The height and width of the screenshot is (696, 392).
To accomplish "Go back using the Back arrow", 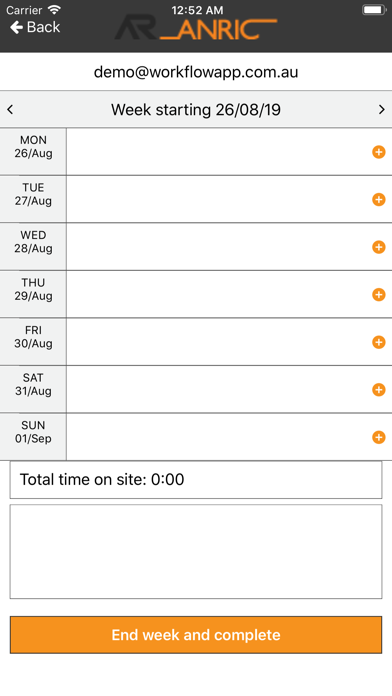I will point(35,27).
